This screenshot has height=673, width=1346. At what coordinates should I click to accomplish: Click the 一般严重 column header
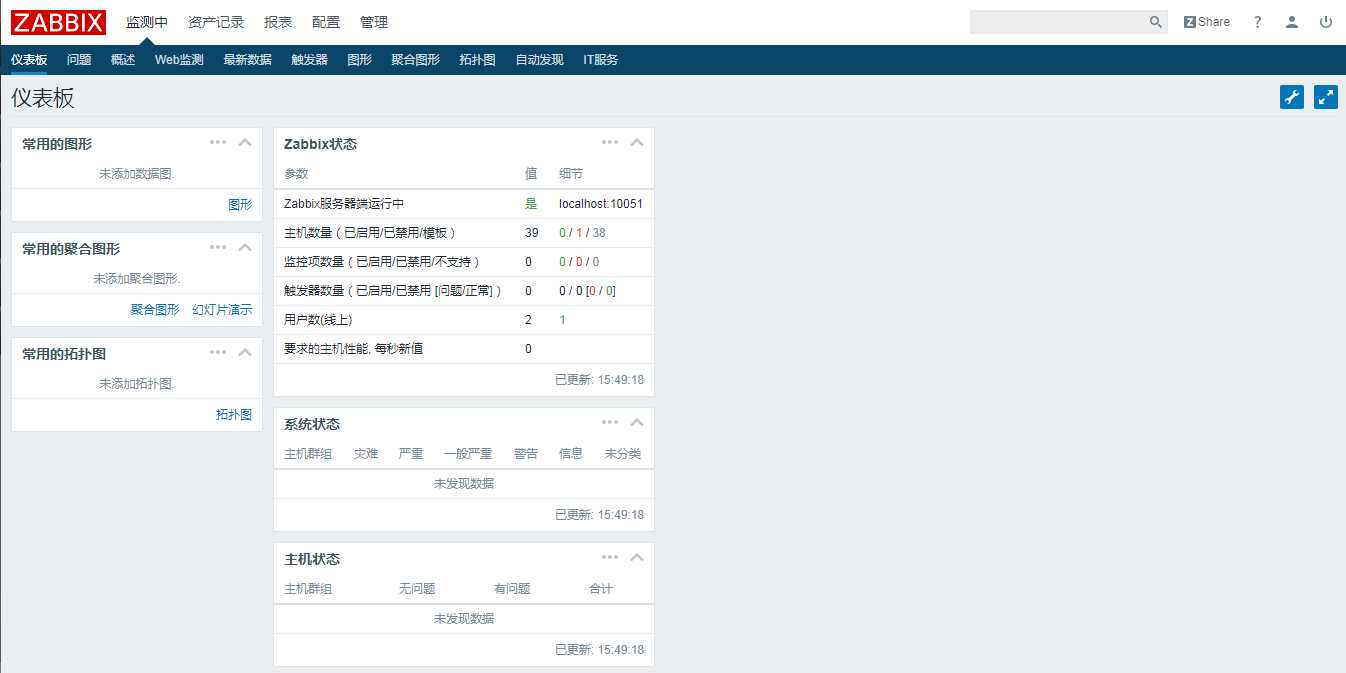(468, 454)
